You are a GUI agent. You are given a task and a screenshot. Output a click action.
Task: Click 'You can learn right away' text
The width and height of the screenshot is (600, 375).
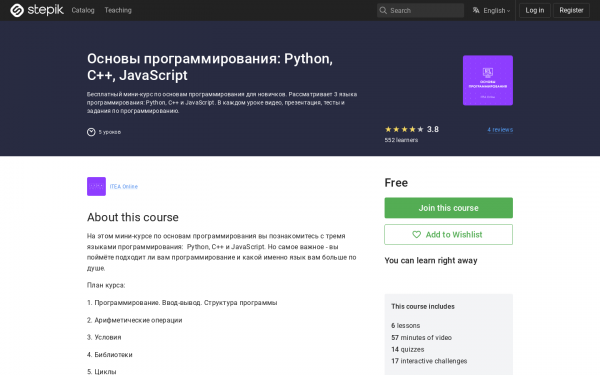click(431, 261)
